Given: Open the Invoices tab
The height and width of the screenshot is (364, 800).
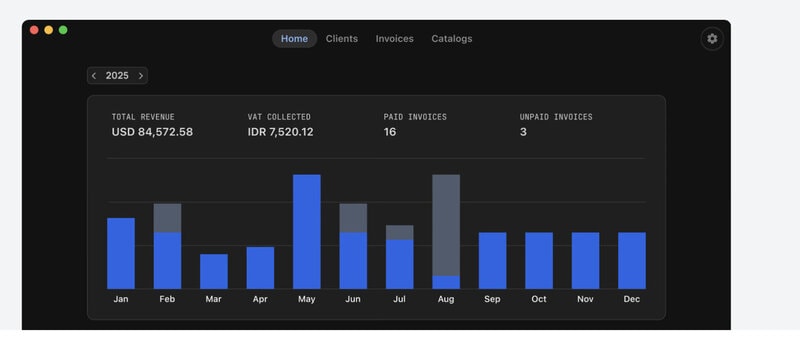Looking at the screenshot, I should (x=394, y=39).
